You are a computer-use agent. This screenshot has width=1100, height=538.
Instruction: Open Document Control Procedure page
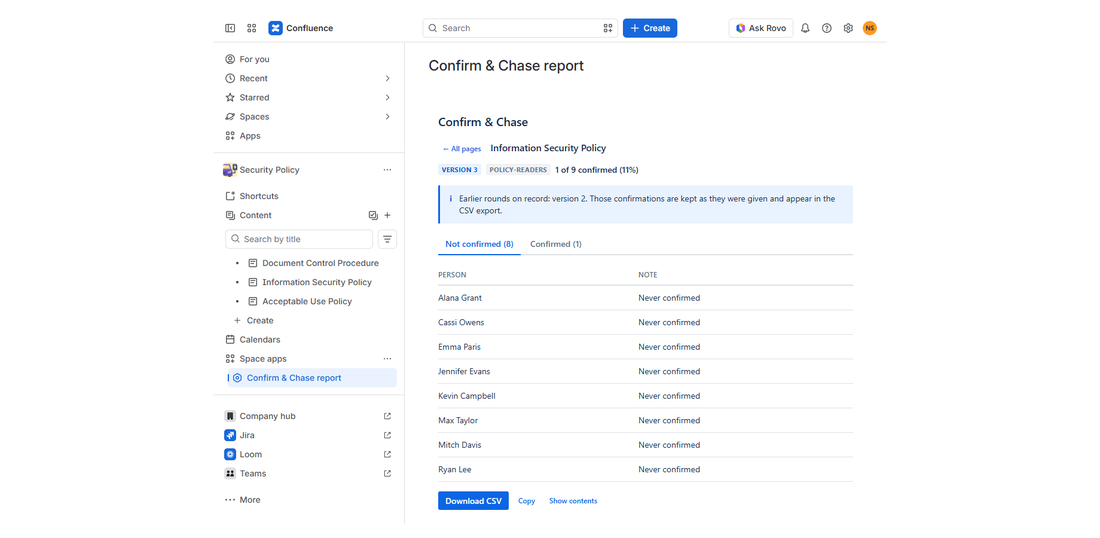coord(320,263)
